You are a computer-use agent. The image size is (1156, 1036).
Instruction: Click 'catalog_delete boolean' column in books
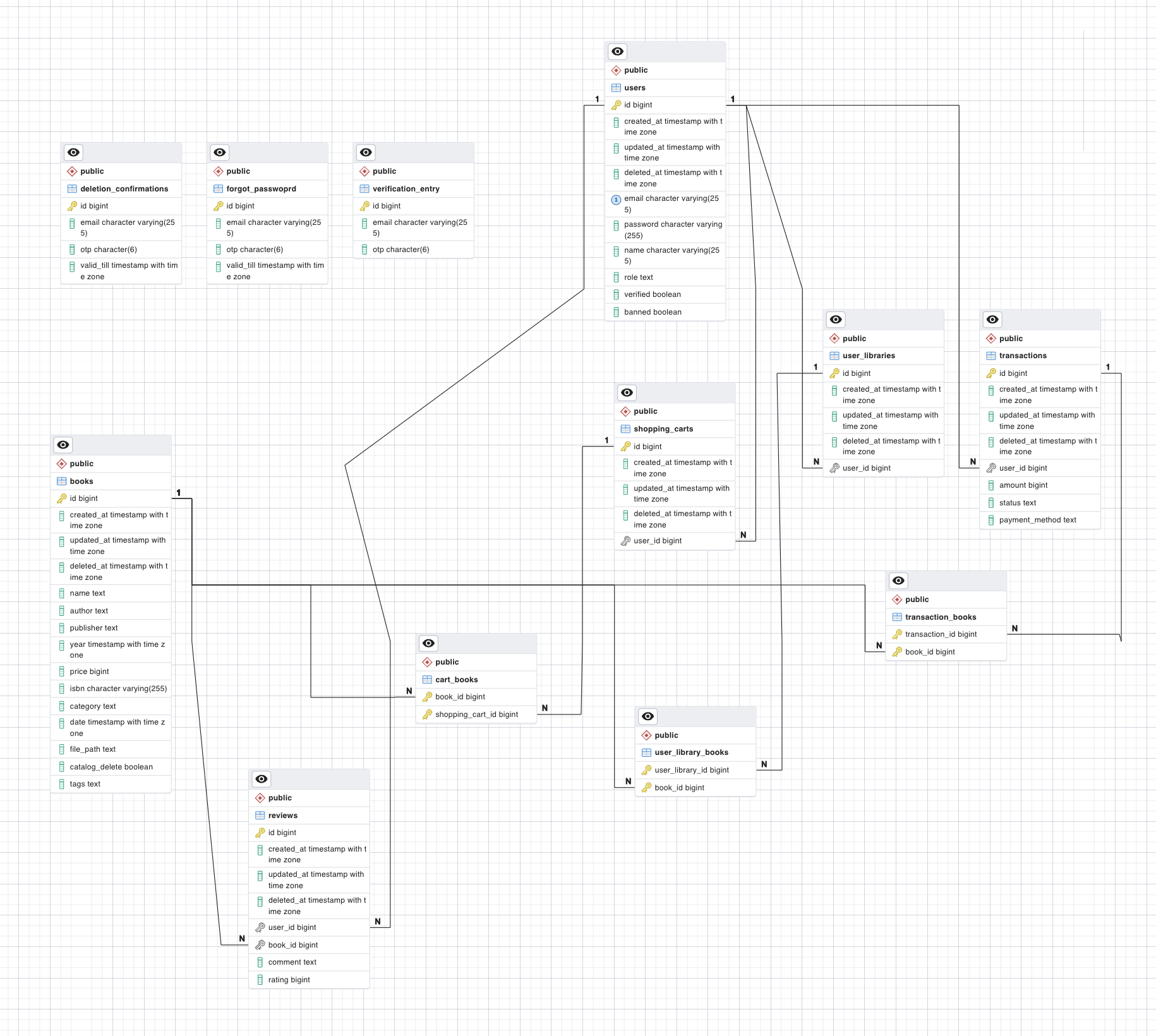(x=111, y=768)
